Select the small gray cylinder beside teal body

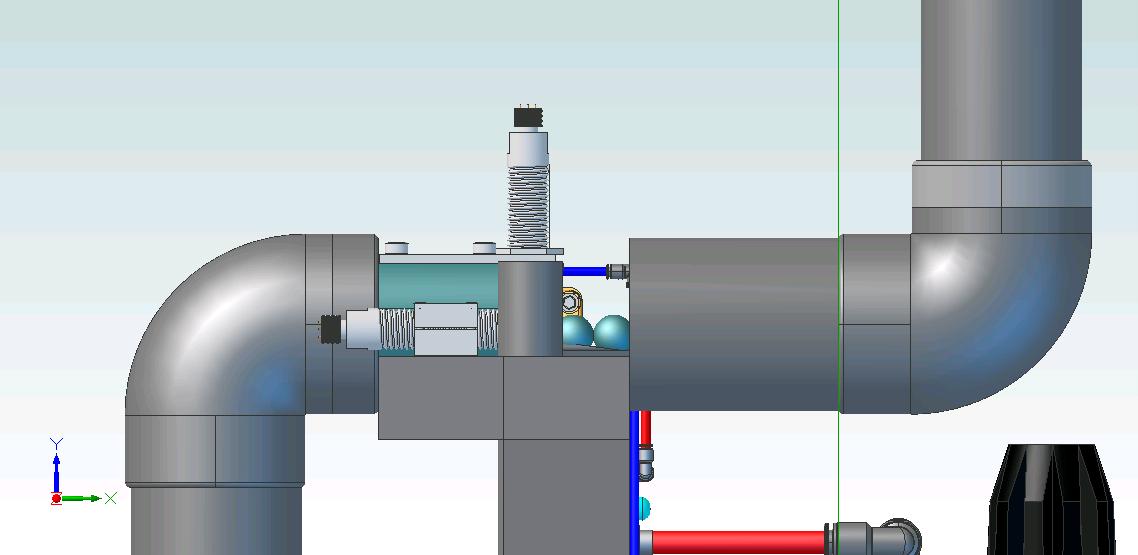[x=531, y=308]
